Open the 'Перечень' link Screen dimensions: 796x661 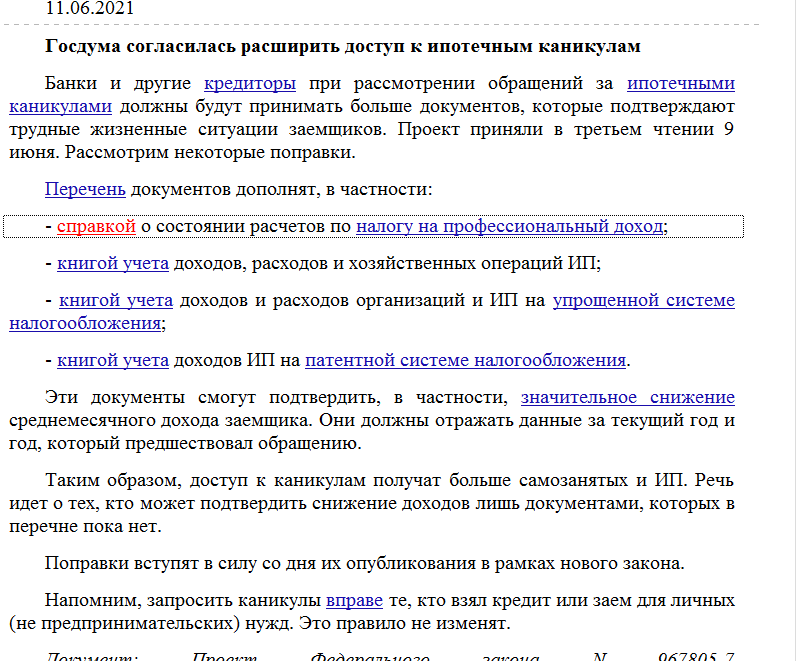point(85,189)
